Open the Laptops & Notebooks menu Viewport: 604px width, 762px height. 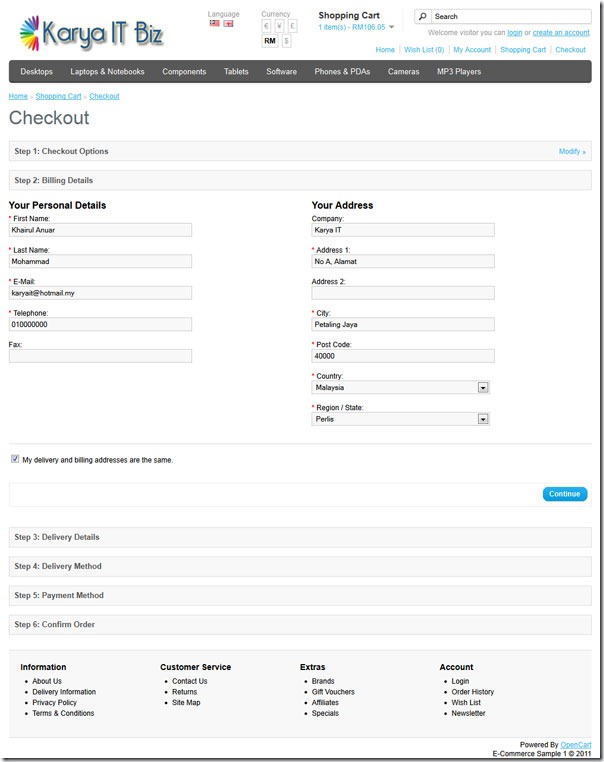[x=107, y=71]
